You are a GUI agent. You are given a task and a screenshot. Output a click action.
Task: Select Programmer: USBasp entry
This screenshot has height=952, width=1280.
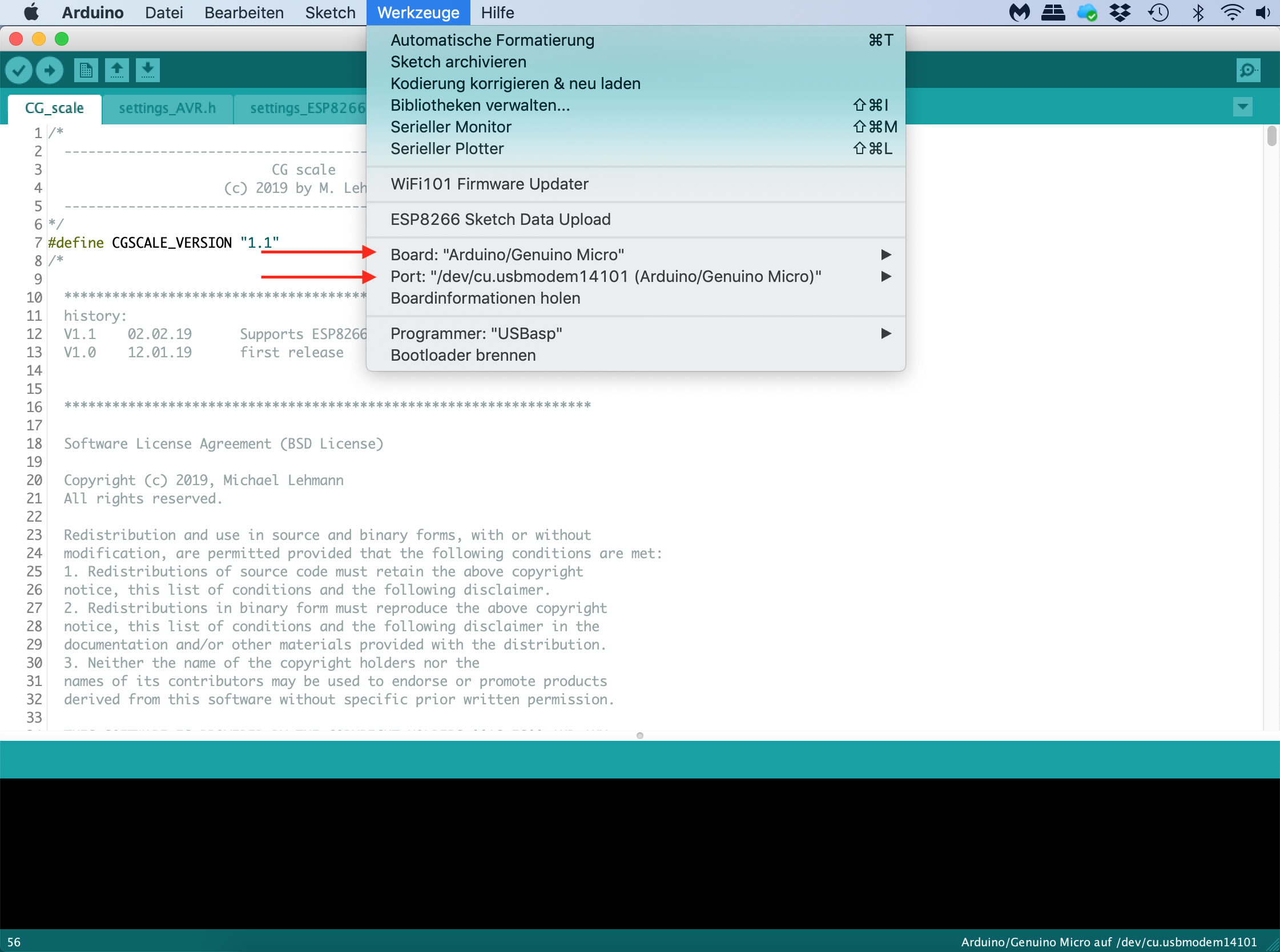635,334
